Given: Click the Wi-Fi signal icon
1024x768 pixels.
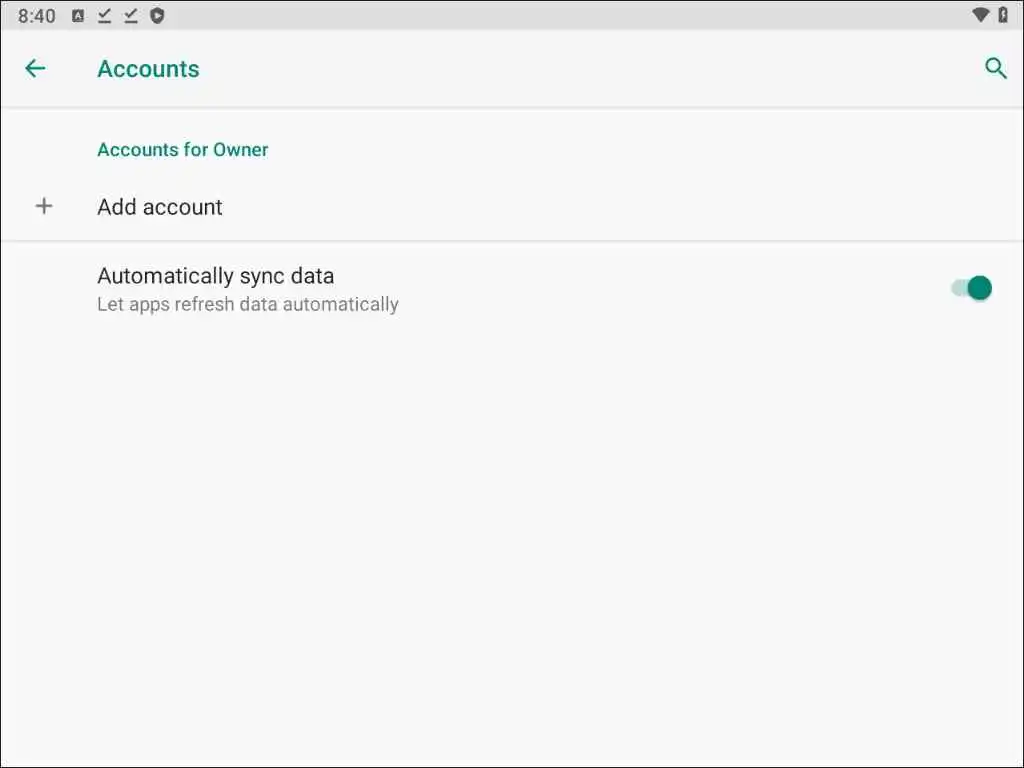Looking at the screenshot, I should point(981,15).
